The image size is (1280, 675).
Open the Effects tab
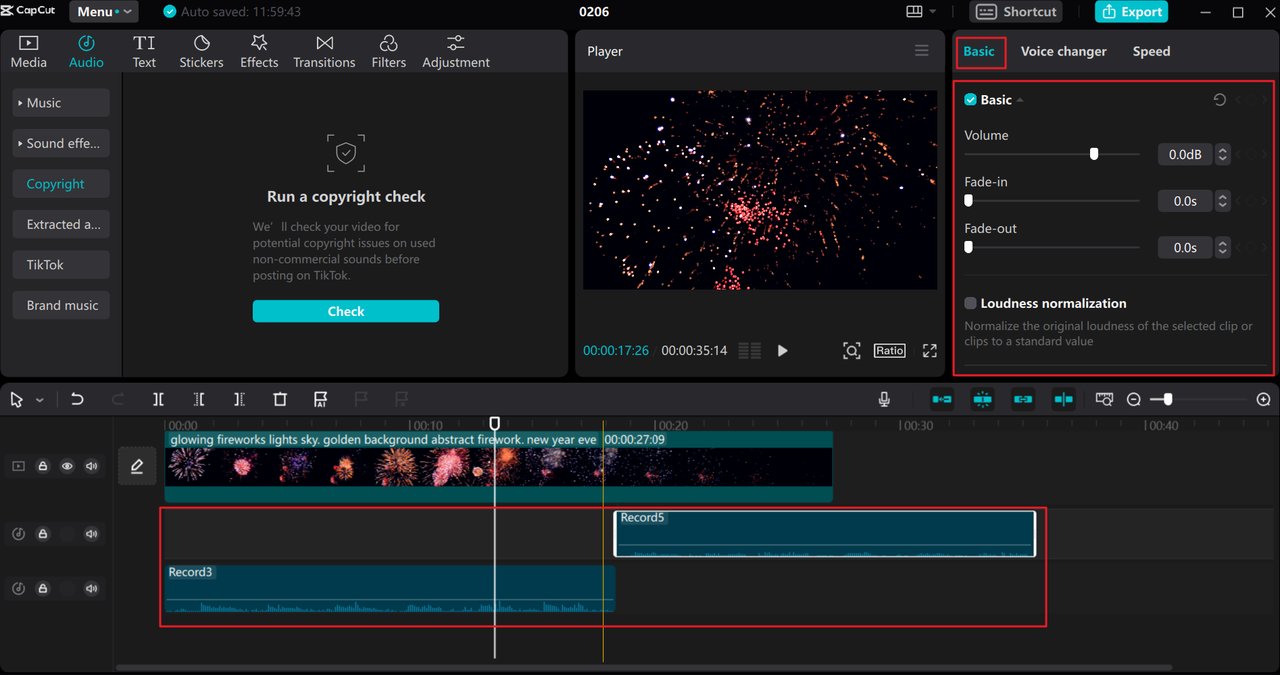(259, 51)
